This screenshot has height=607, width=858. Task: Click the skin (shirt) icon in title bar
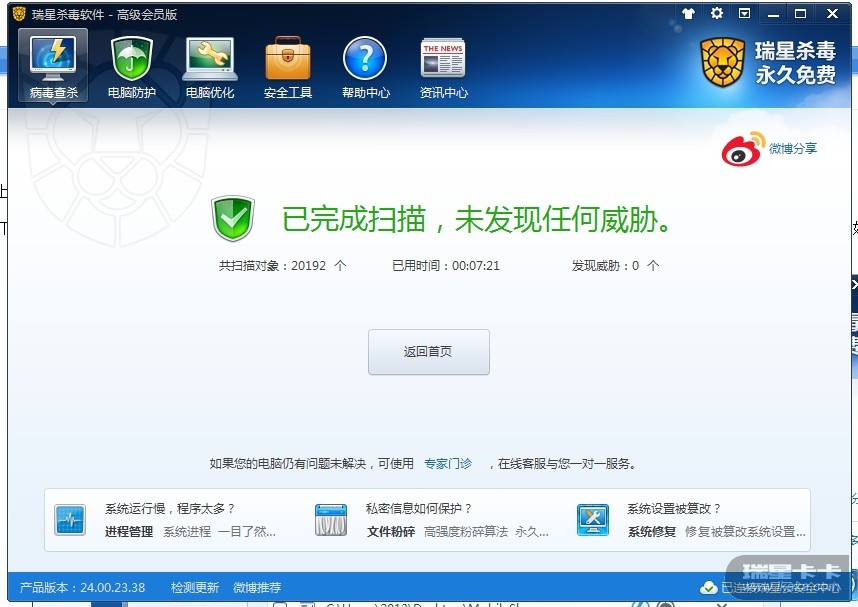click(688, 14)
